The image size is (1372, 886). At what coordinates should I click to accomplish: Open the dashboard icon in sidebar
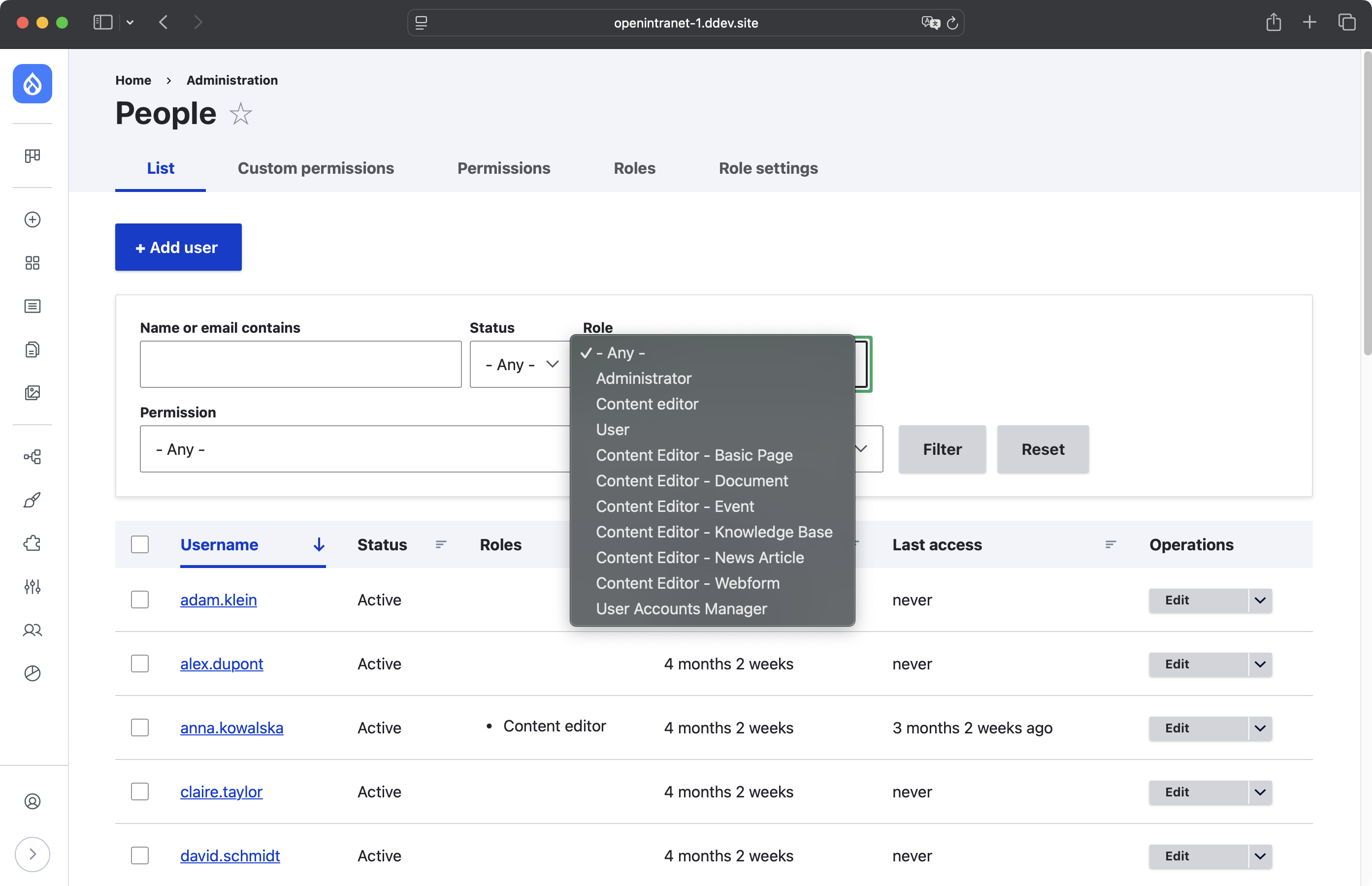coord(32,156)
